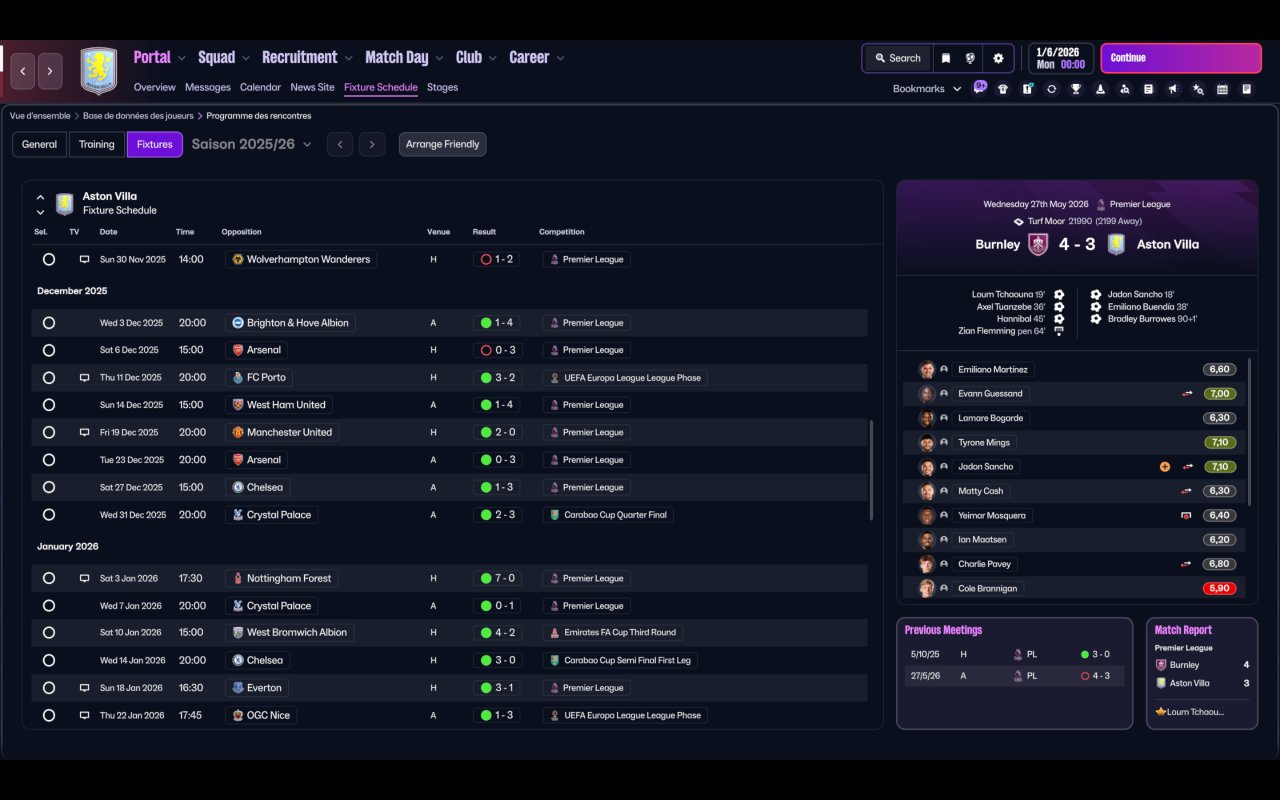Click the Search button
Viewport: 1280px width, 800px height.
(x=897, y=58)
